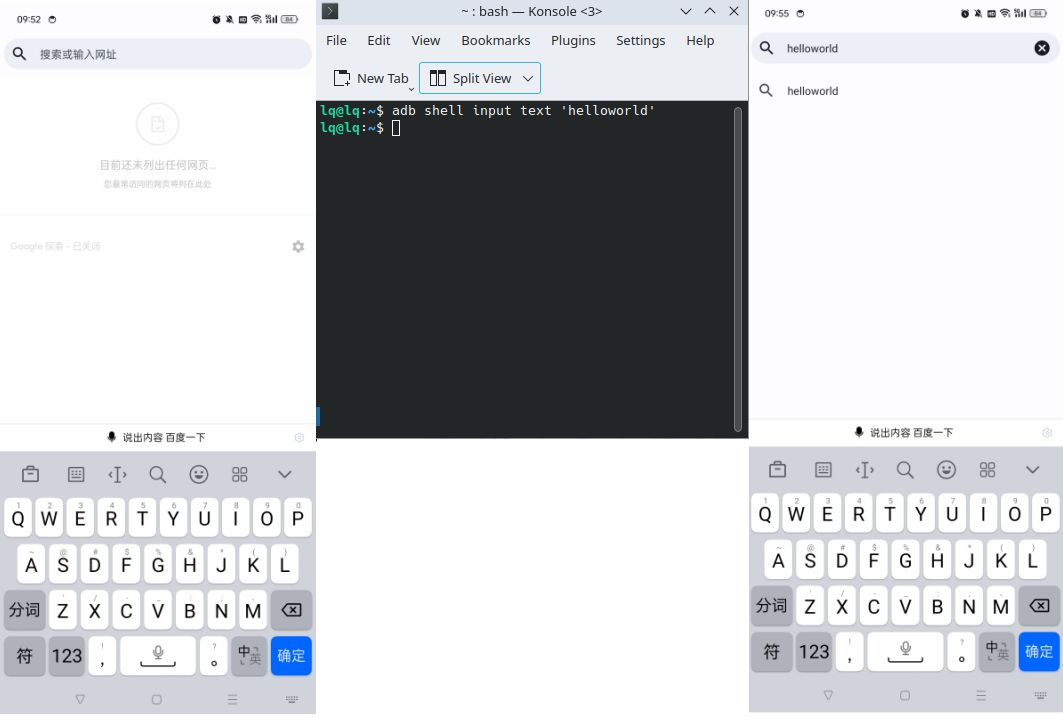Tap search magnifier icon in left phone address bar
The width and height of the screenshot is (1063, 718).
(20, 54)
